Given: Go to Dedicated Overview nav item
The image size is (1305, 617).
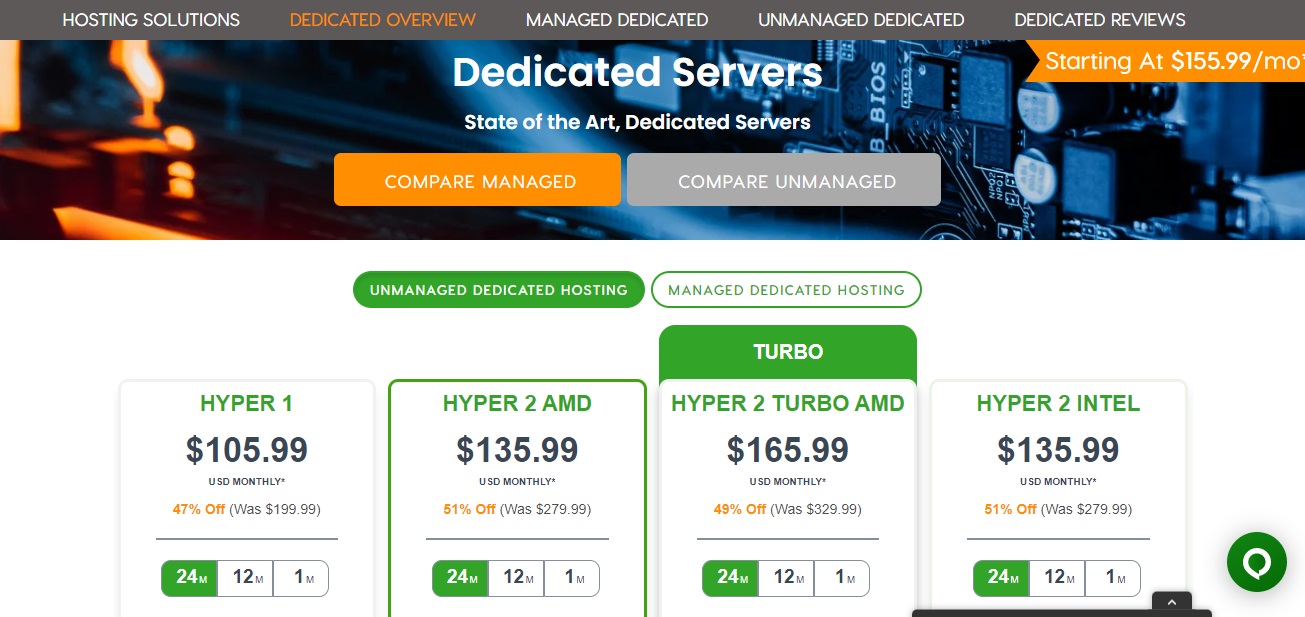Looking at the screenshot, I should (383, 20).
